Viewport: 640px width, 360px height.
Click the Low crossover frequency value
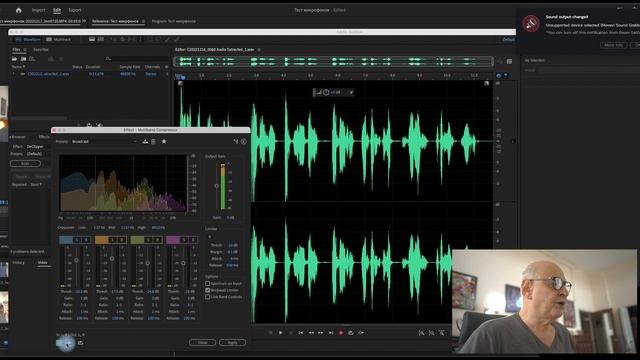tap(99, 228)
